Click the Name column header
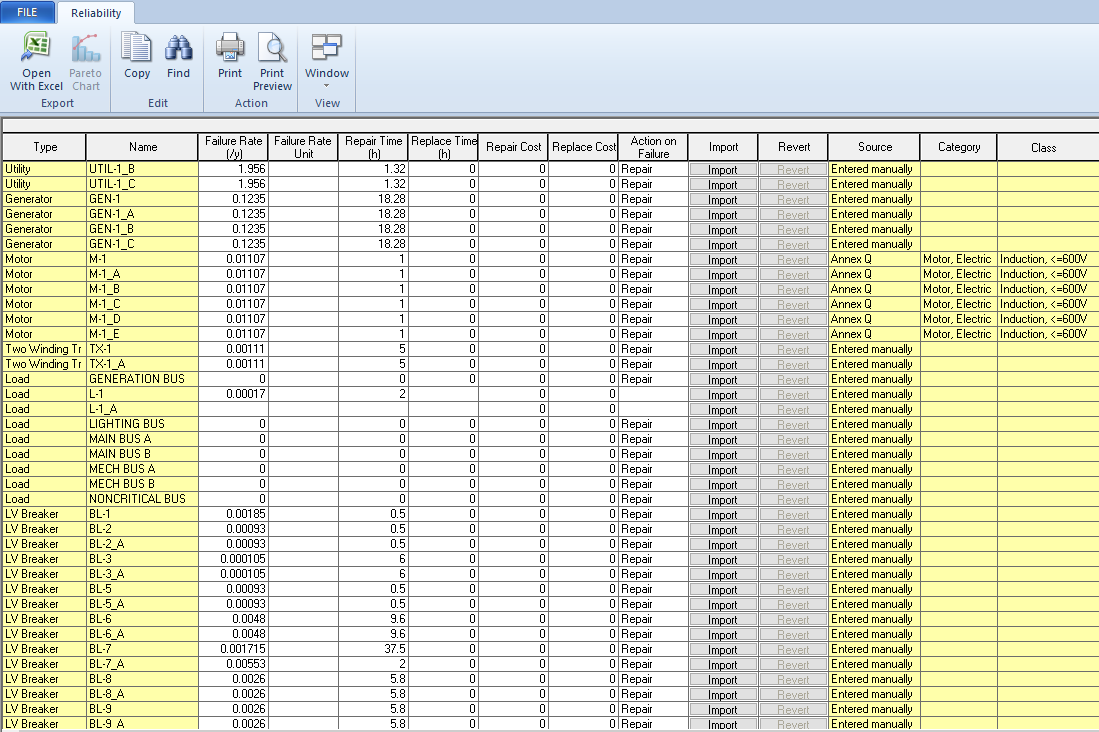Screen dimensions: 1099x732 143,147
